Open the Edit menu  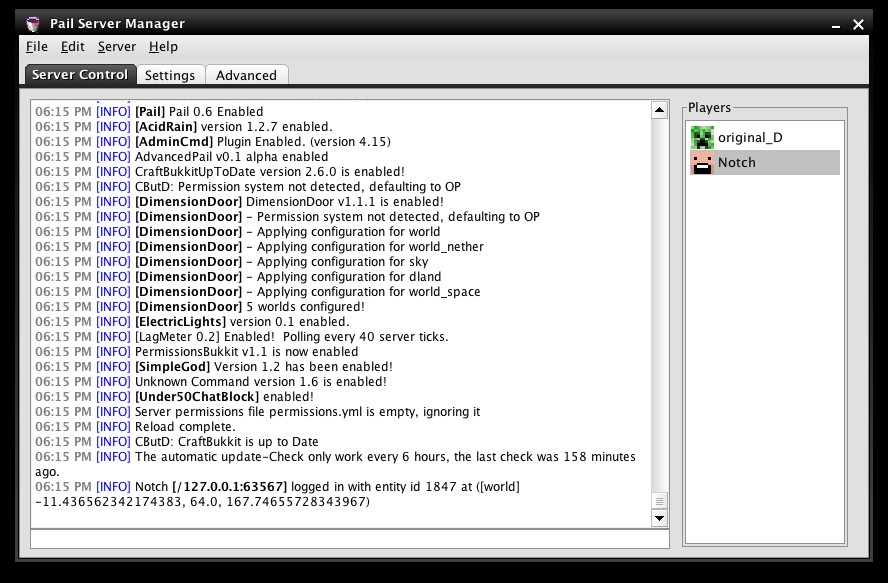[x=72, y=46]
